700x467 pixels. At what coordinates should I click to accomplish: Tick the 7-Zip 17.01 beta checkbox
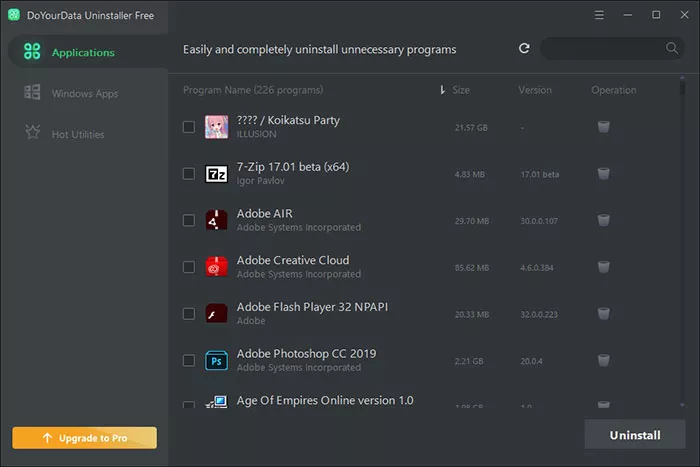pyautogui.click(x=189, y=174)
